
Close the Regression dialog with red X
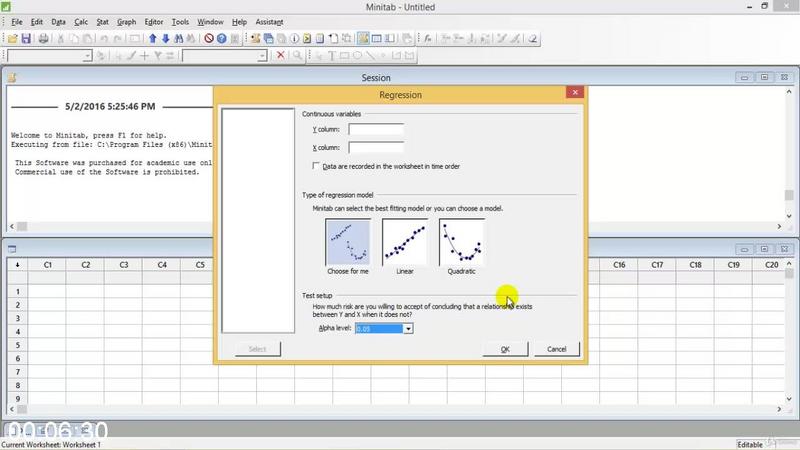(575, 92)
